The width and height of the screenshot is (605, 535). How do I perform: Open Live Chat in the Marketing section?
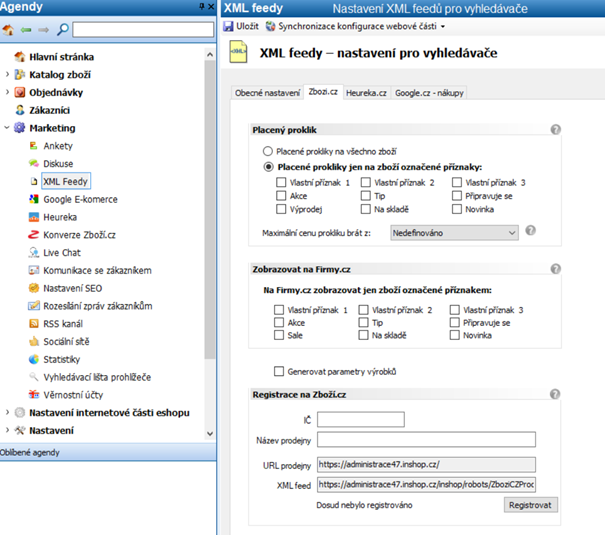(x=61, y=253)
